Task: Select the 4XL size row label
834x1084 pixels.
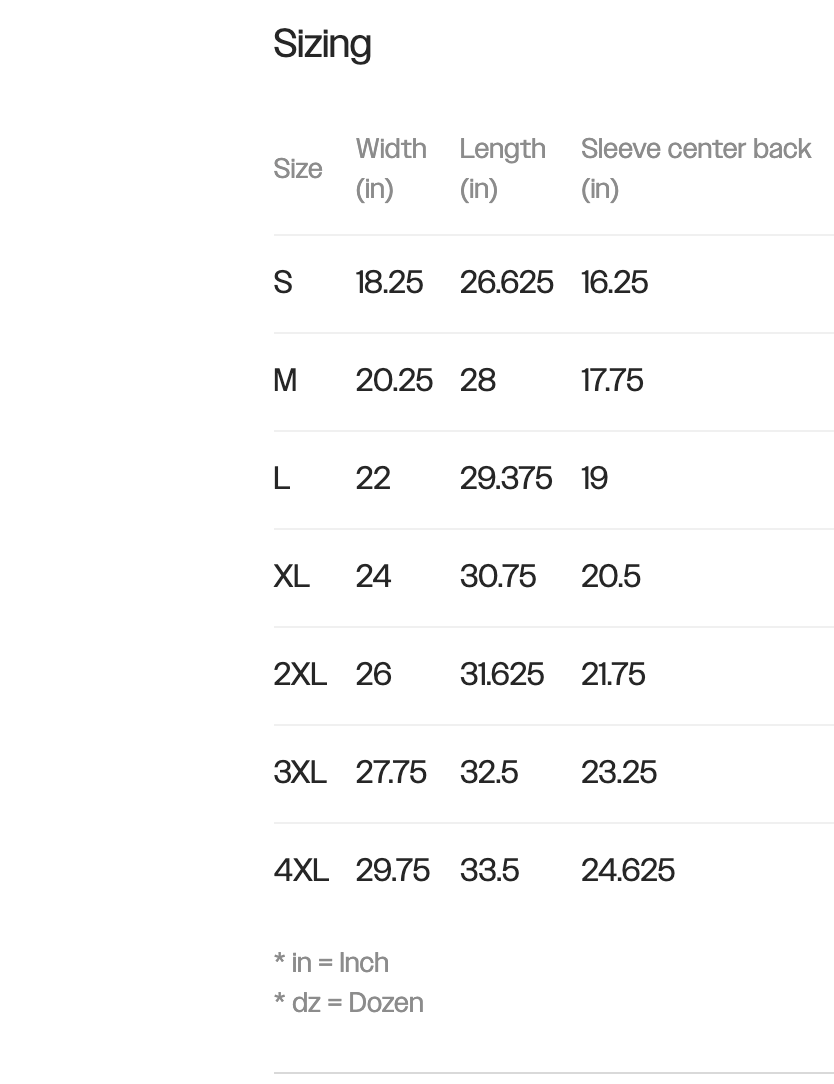Action: point(301,871)
